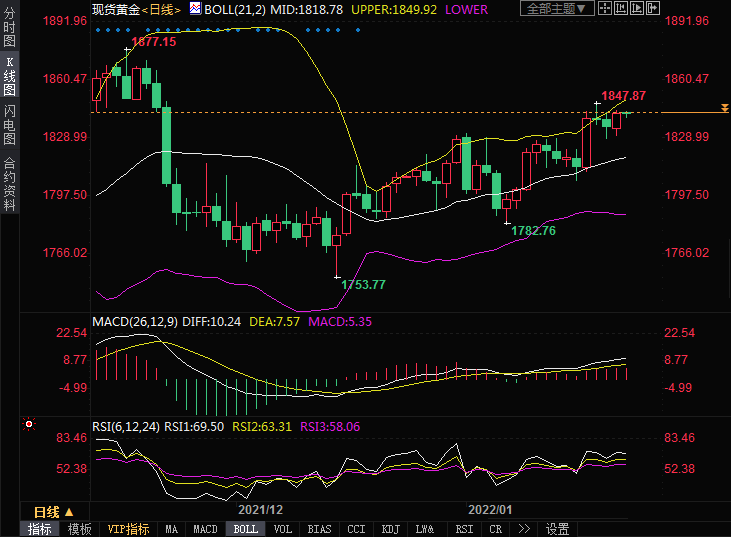Open the 合约资料 side tab
Screen dimensions: 731x537
[x=9, y=184]
